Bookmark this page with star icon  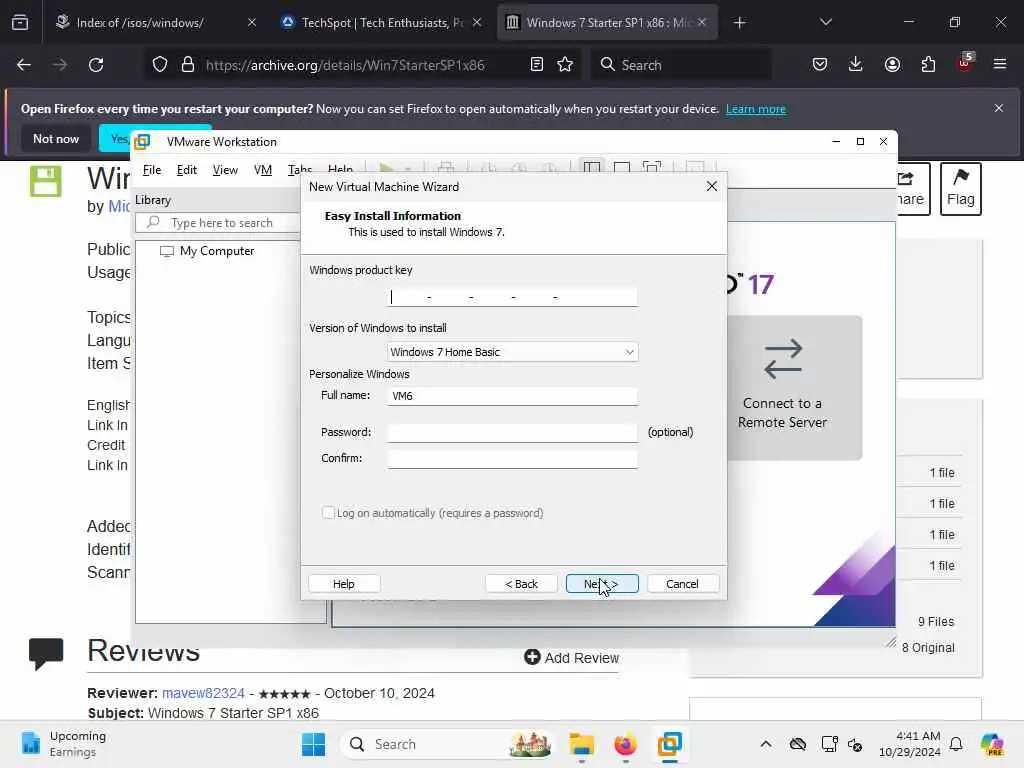(565, 65)
